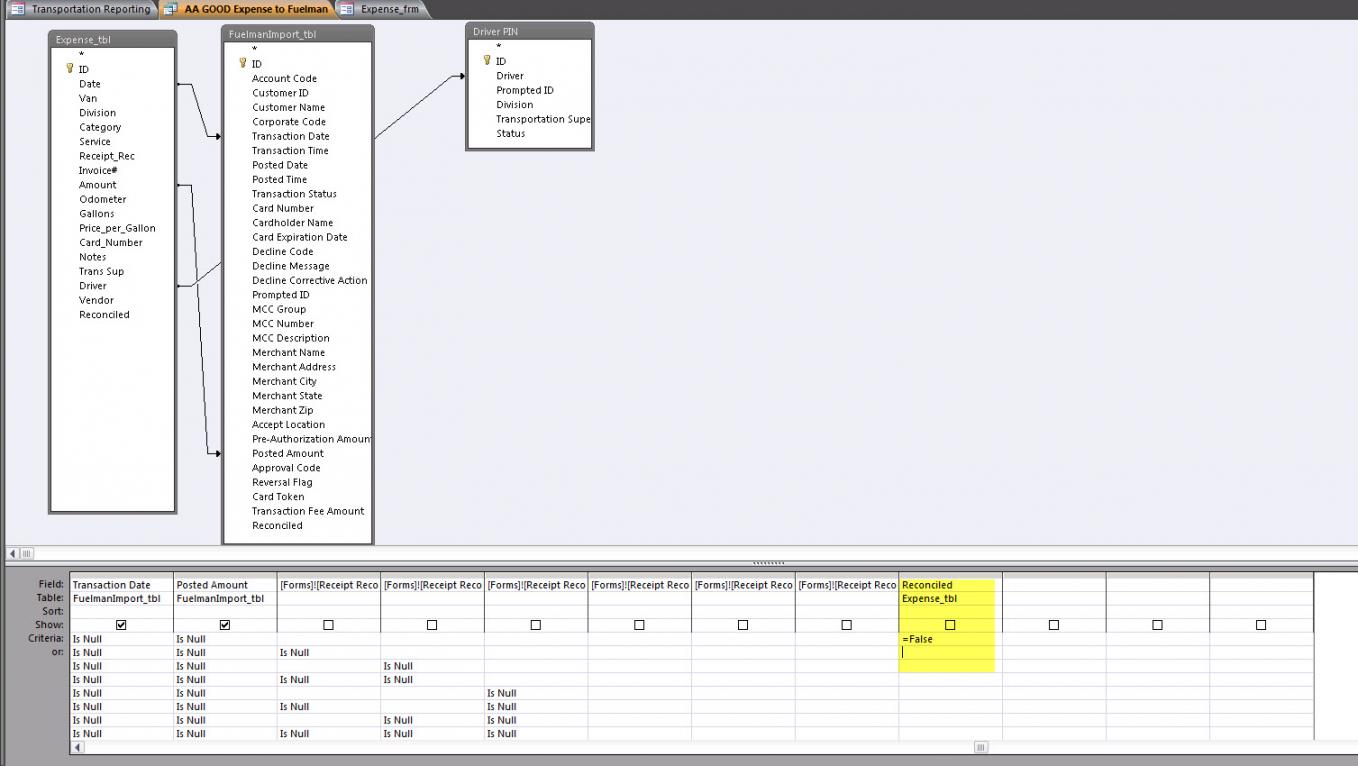
Task: Click the key icon beside ID in Expense_tbl
Action: click(70, 69)
